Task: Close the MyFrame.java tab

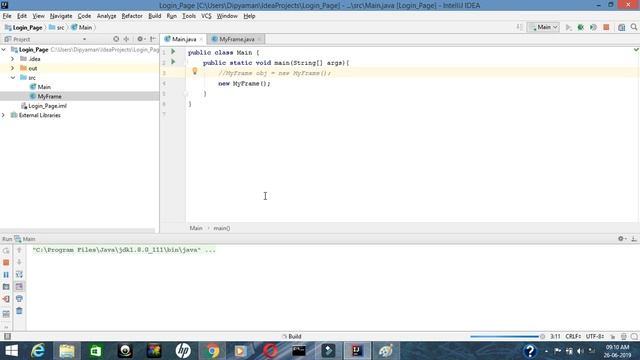Action: (259, 39)
